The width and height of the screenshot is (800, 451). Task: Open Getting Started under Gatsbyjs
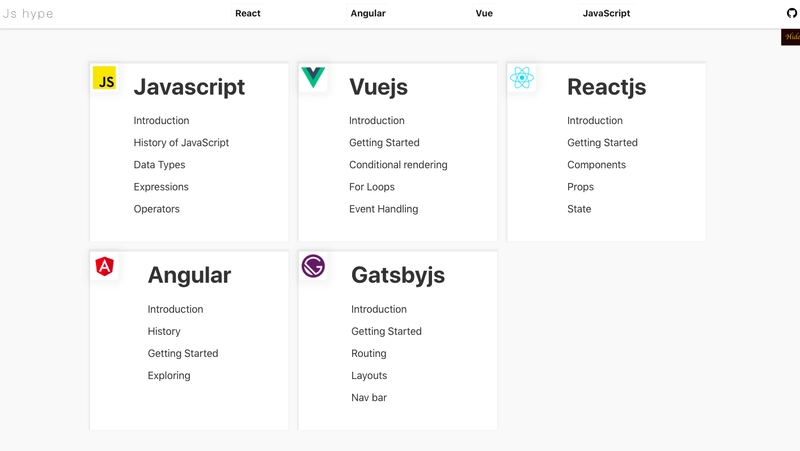coord(386,331)
